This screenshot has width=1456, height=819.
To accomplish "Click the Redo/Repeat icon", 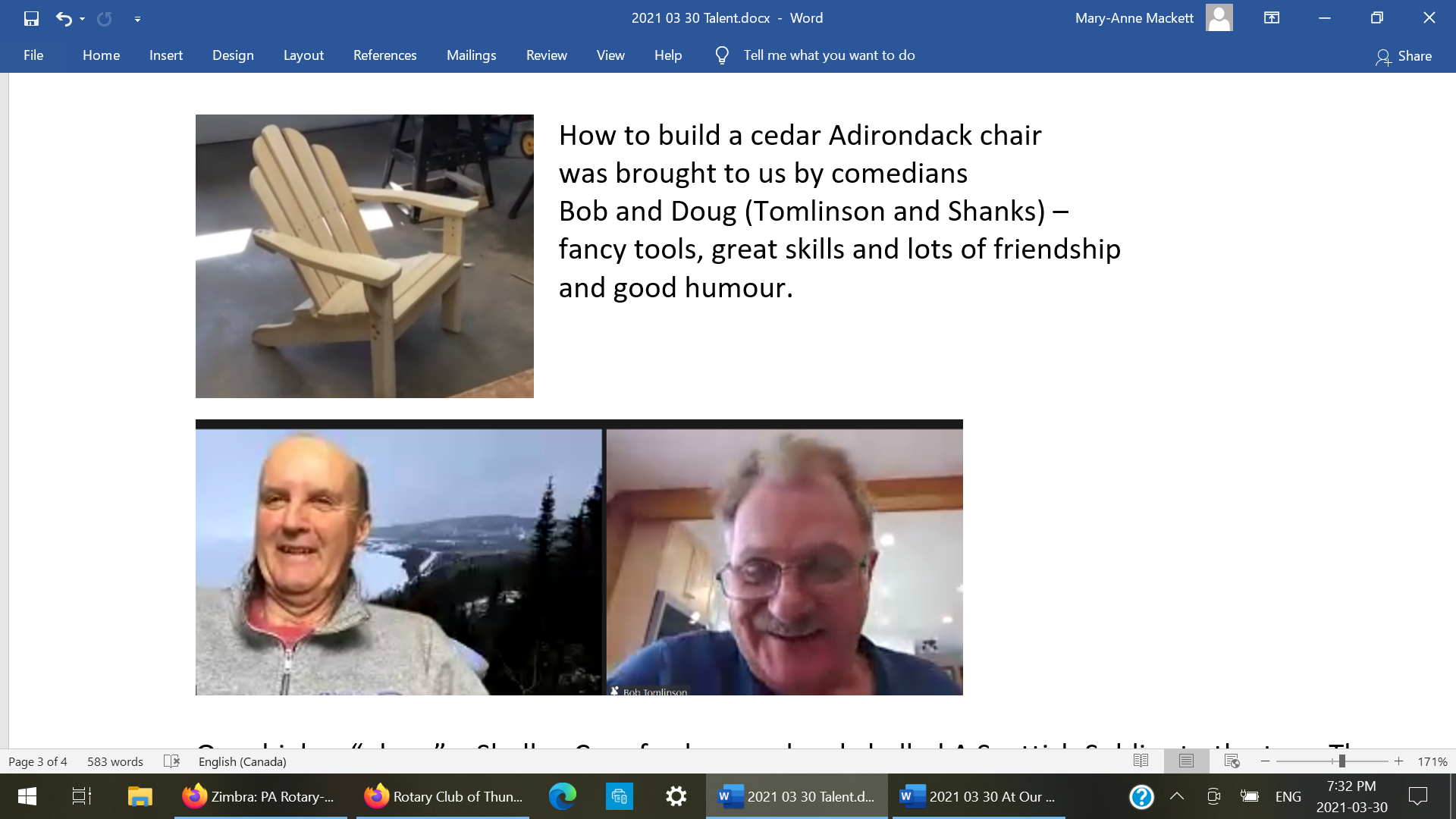I will pyautogui.click(x=105, y=18).
